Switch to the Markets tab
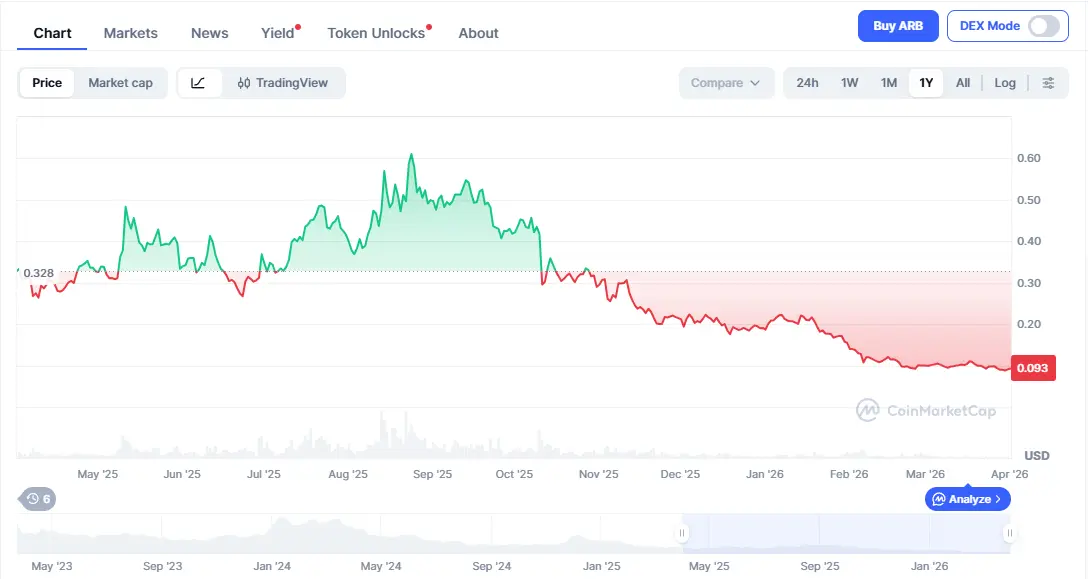Viewport: 1088px width, 579px height. [x=130, y=33]
